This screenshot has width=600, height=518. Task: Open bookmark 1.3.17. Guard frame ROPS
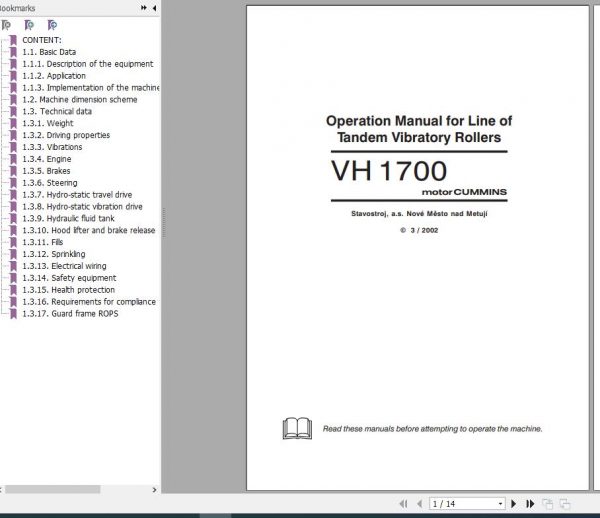point(70,314)
